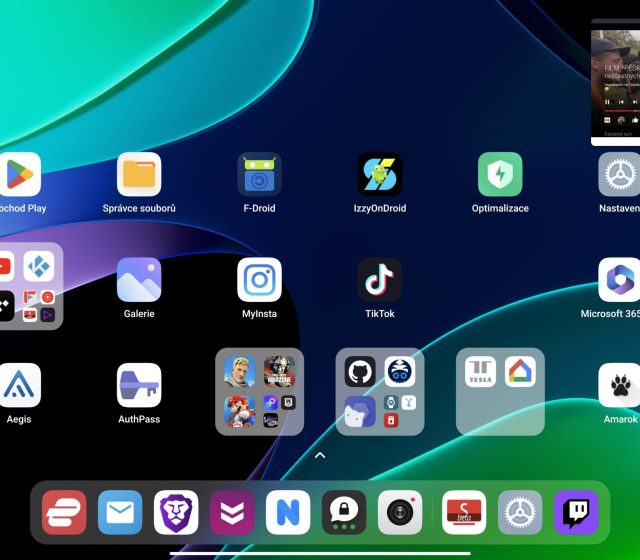Open the folder with Tesla and Google Home
This screenshot has height=560, width=640.
(500, 391)
